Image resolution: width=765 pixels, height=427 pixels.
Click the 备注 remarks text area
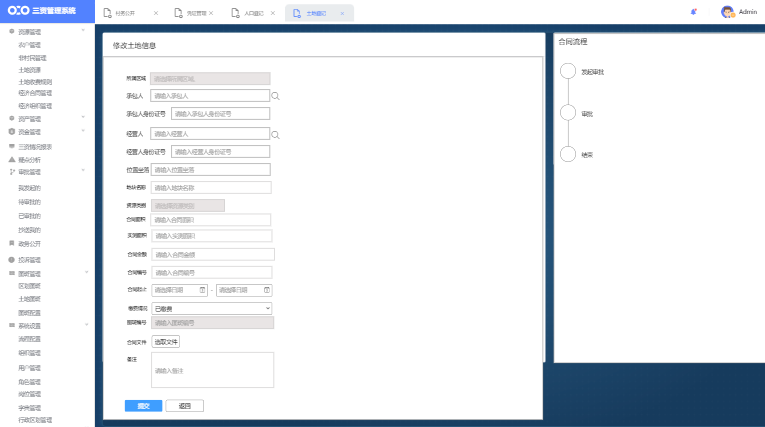point(211,369)
